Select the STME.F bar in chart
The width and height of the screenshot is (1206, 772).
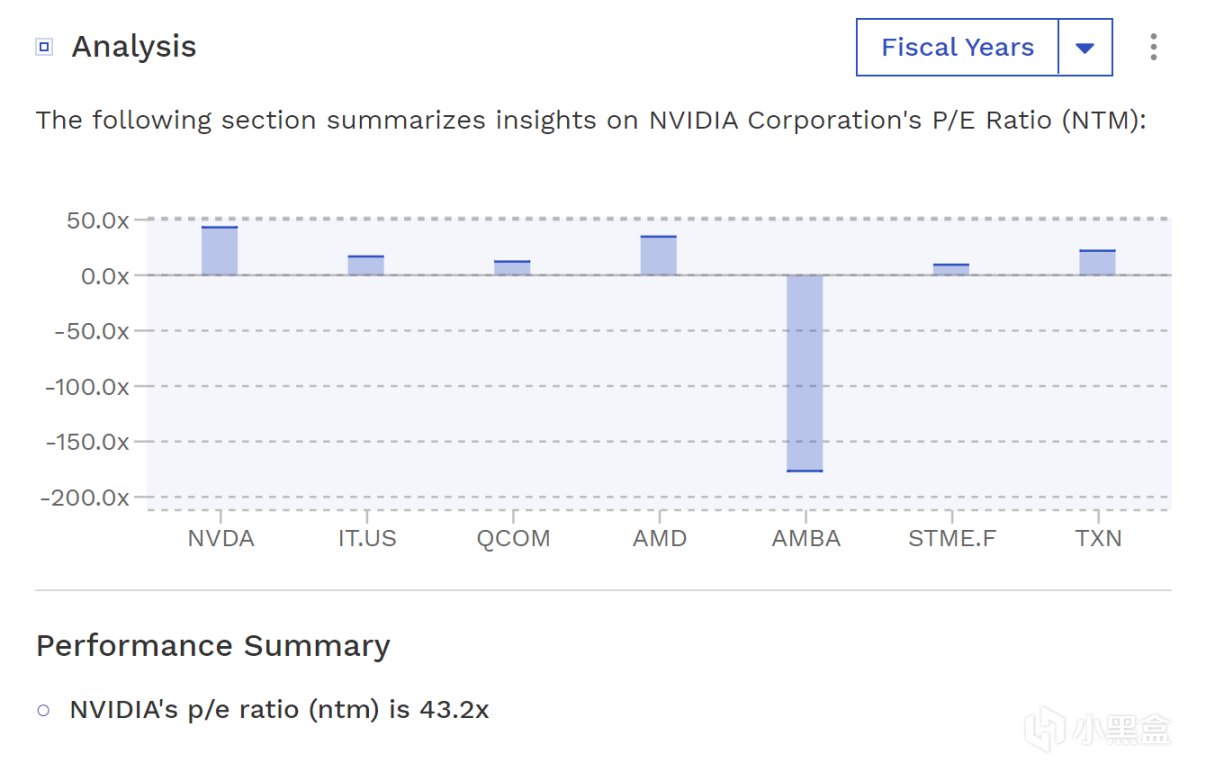pos(951,269)
